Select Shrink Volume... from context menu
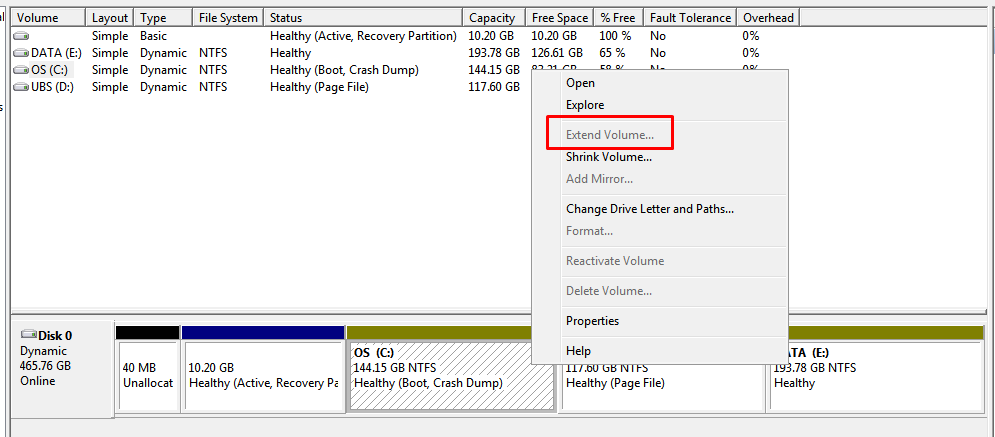Viewport: 995px width, 437px height. click(609, 157)
